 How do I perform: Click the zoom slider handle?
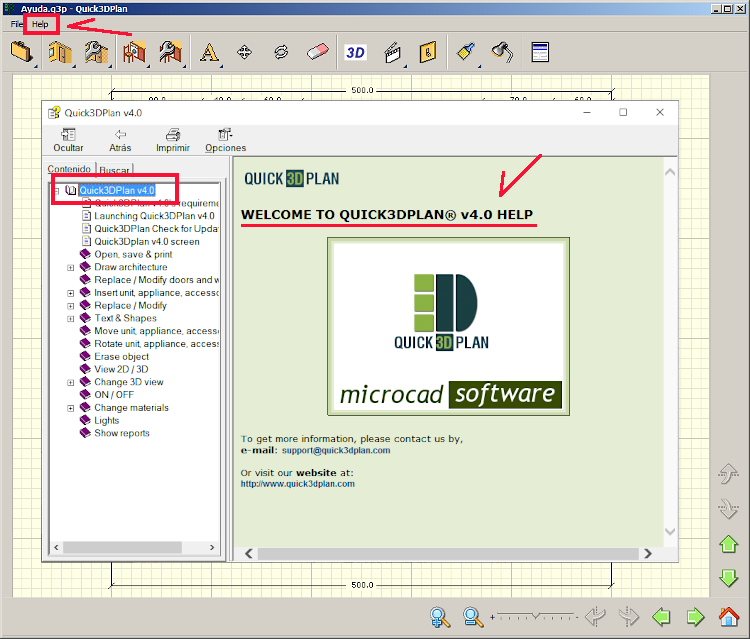coord(535,616)
